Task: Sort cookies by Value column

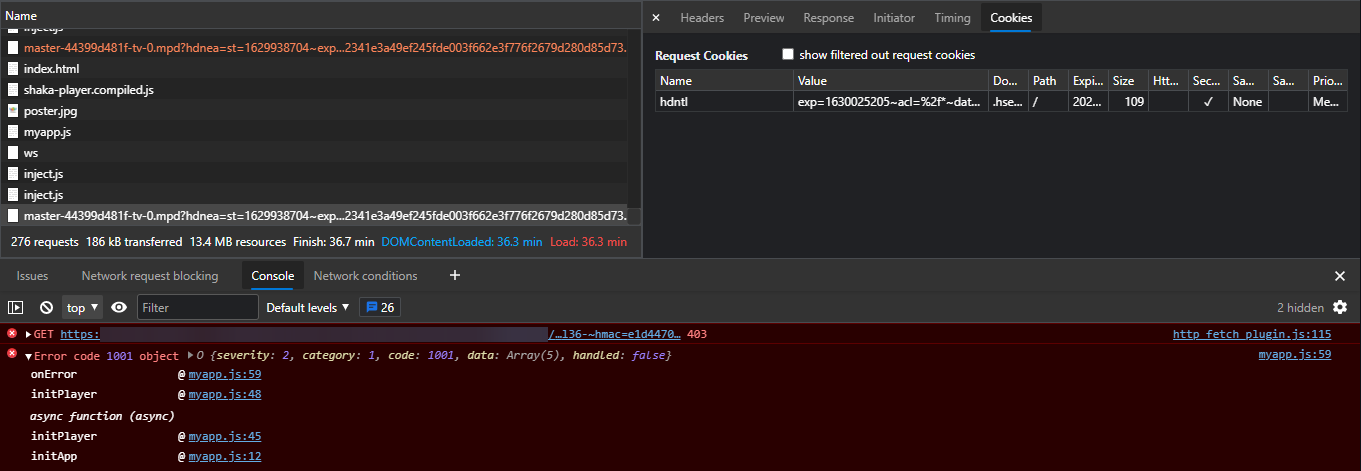Action: coord(891,81)
